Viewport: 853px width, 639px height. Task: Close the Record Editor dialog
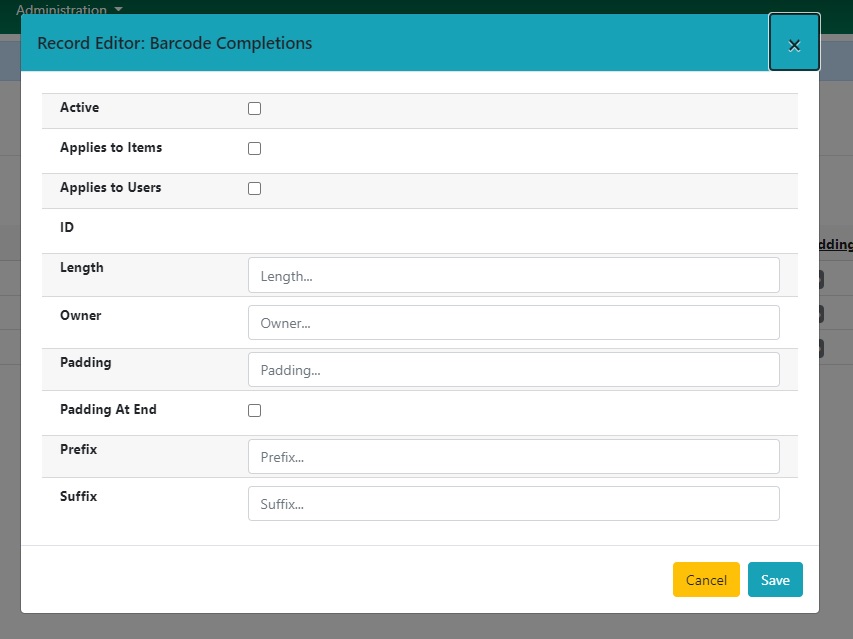coord(794,43)
